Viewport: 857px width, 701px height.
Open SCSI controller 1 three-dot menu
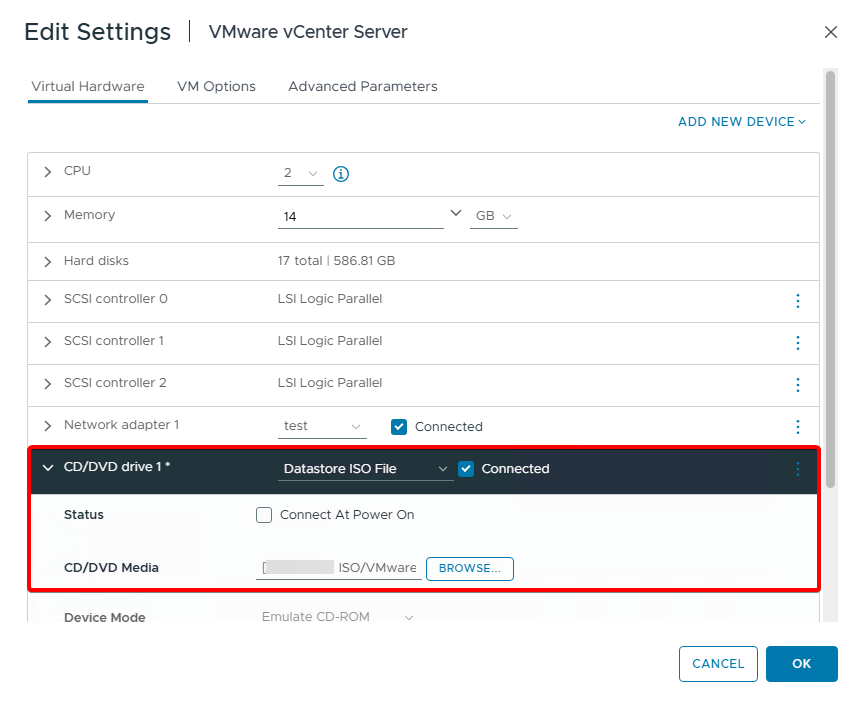point(797,342)
